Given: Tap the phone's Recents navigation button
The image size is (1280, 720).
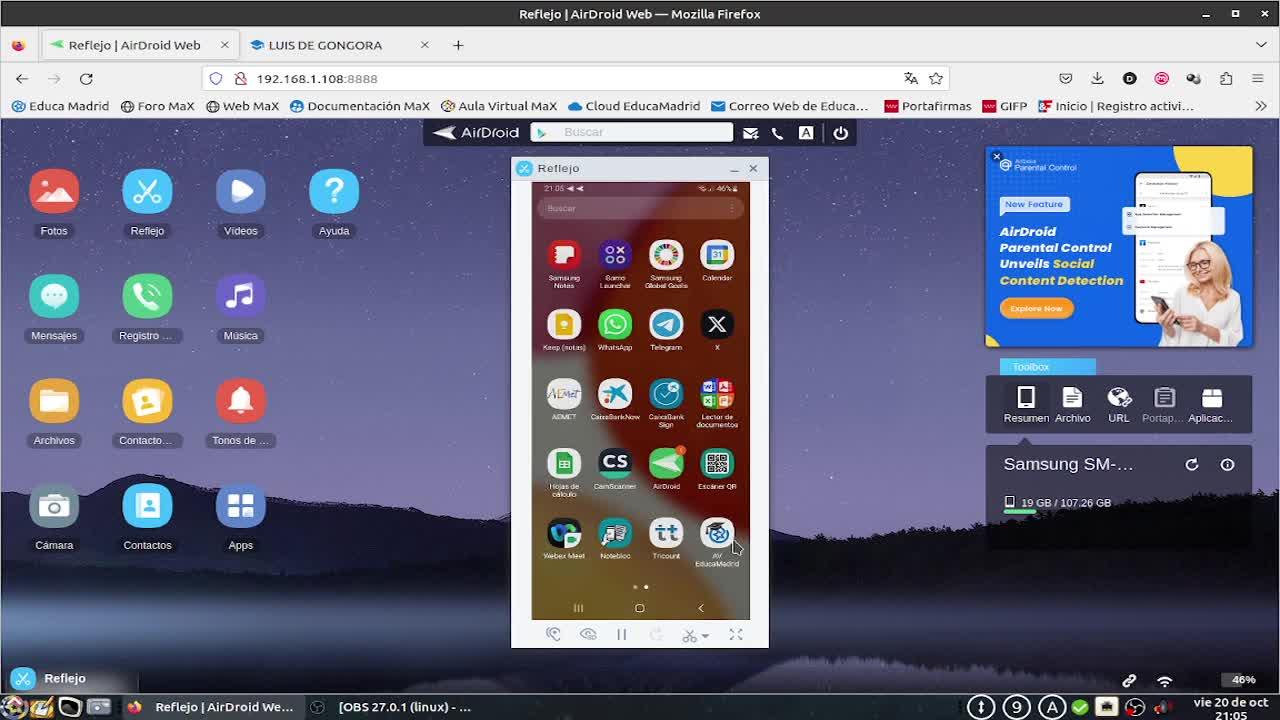Looking at the screenshot, I should [578, 608].
